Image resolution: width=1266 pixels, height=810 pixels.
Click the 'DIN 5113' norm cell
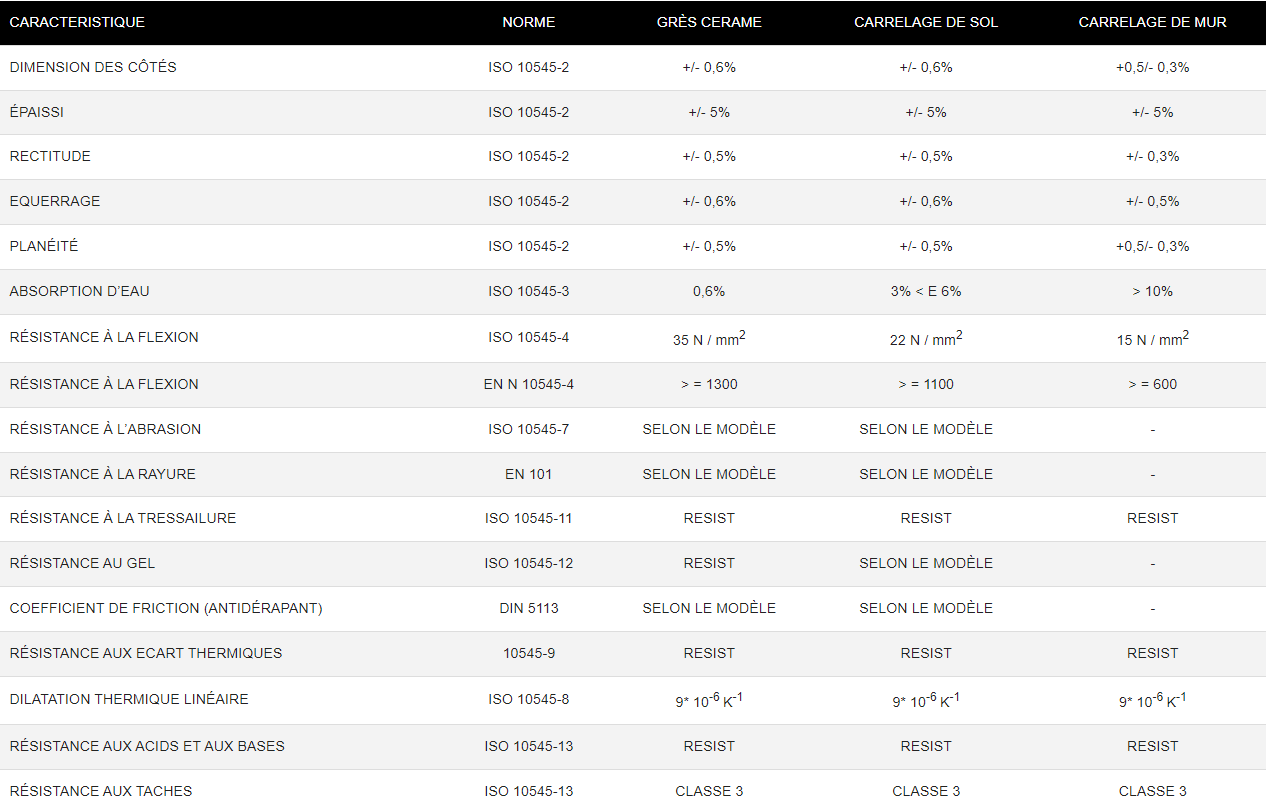(528, 608)
